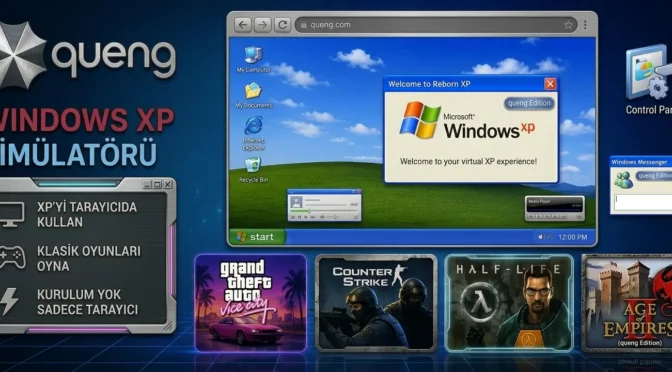Viewport: 672px width, 372px height.
Task: Bookmark the page with the star icon
Action: tap(568, 25)
